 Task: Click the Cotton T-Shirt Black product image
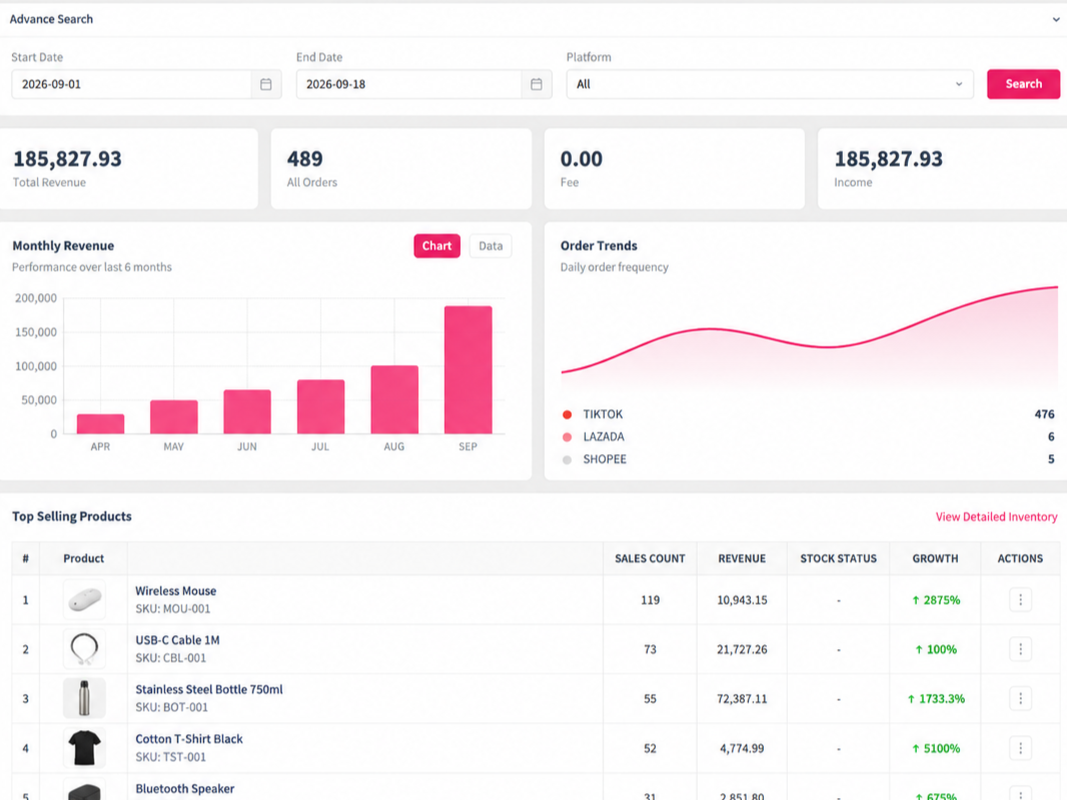[84, 748]
